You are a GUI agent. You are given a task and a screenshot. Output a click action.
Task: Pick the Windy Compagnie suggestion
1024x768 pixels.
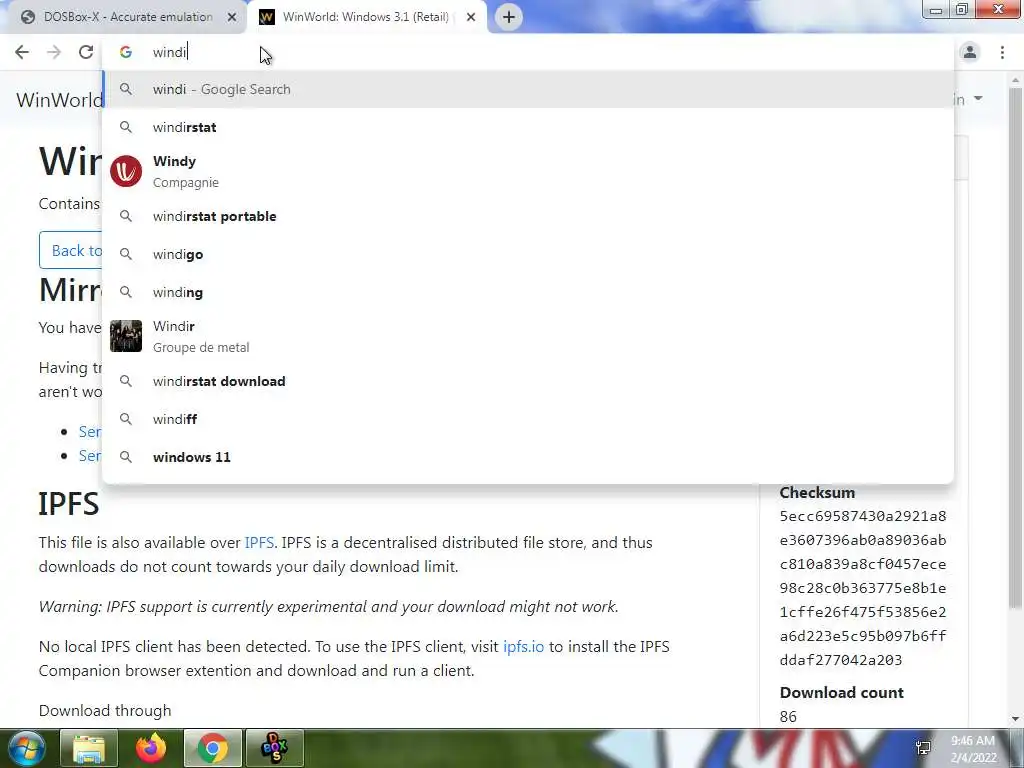click(528, 171)
